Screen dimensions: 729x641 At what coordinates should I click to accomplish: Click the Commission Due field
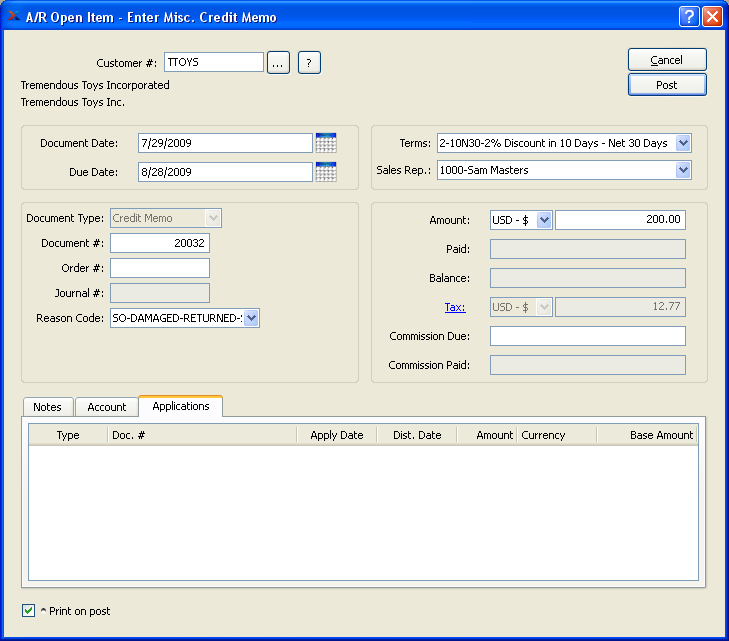click(x=587, y=336)
